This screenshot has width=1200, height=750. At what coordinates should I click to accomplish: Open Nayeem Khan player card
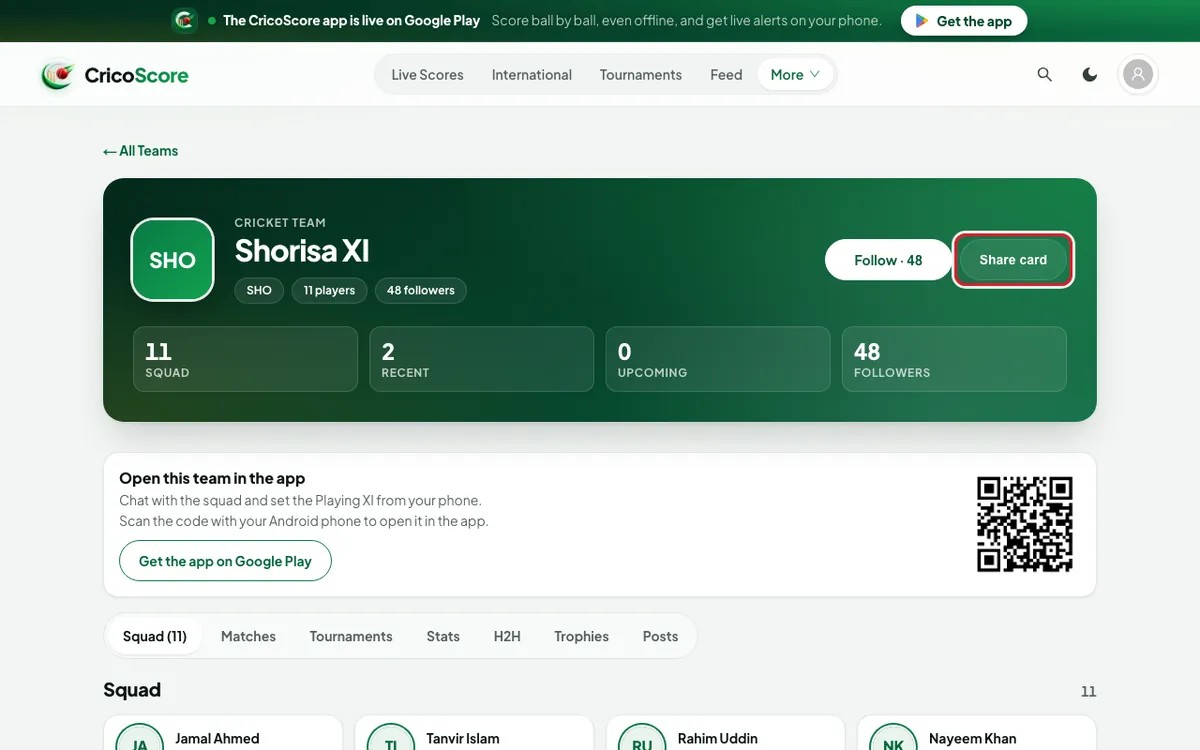click(x=977, y=733)
